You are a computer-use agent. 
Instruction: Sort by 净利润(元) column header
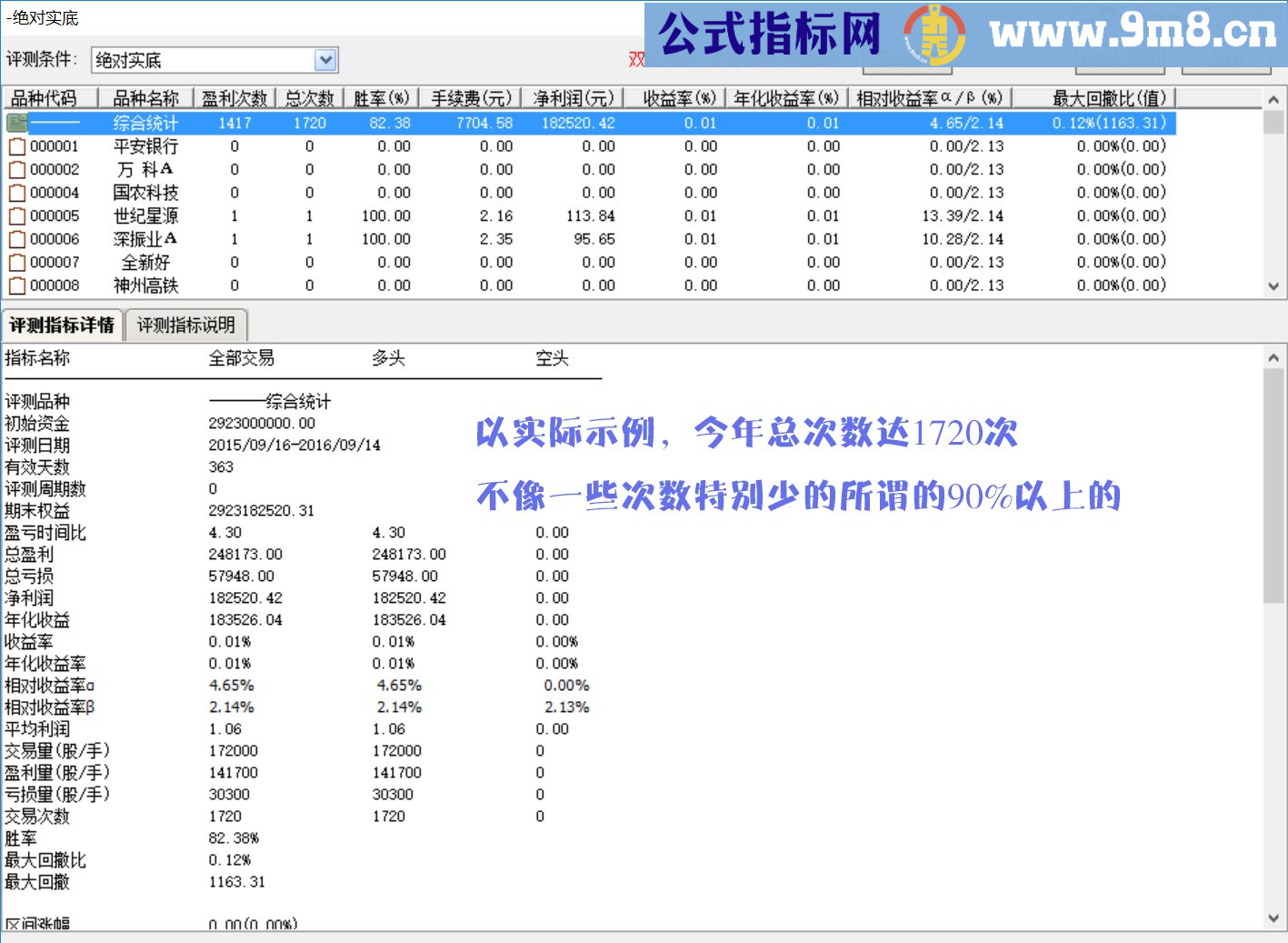click(573, 98)
